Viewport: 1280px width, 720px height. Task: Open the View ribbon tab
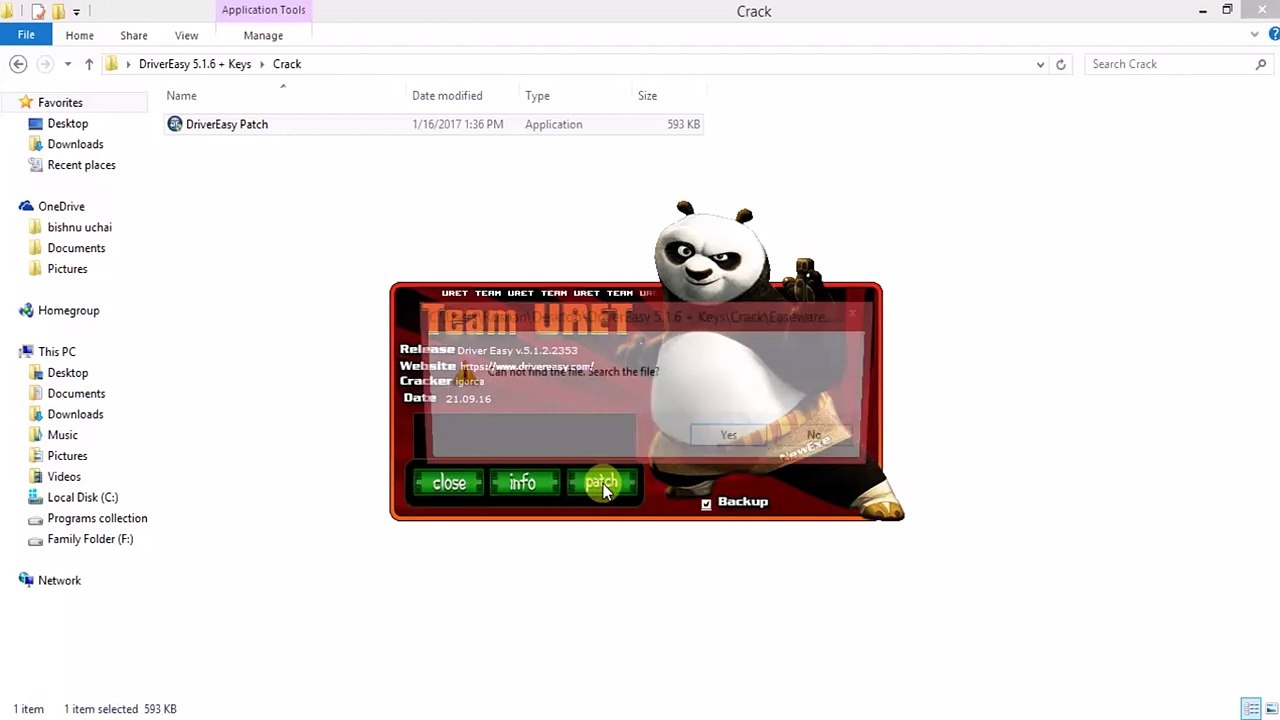click(x=186, y=35)
